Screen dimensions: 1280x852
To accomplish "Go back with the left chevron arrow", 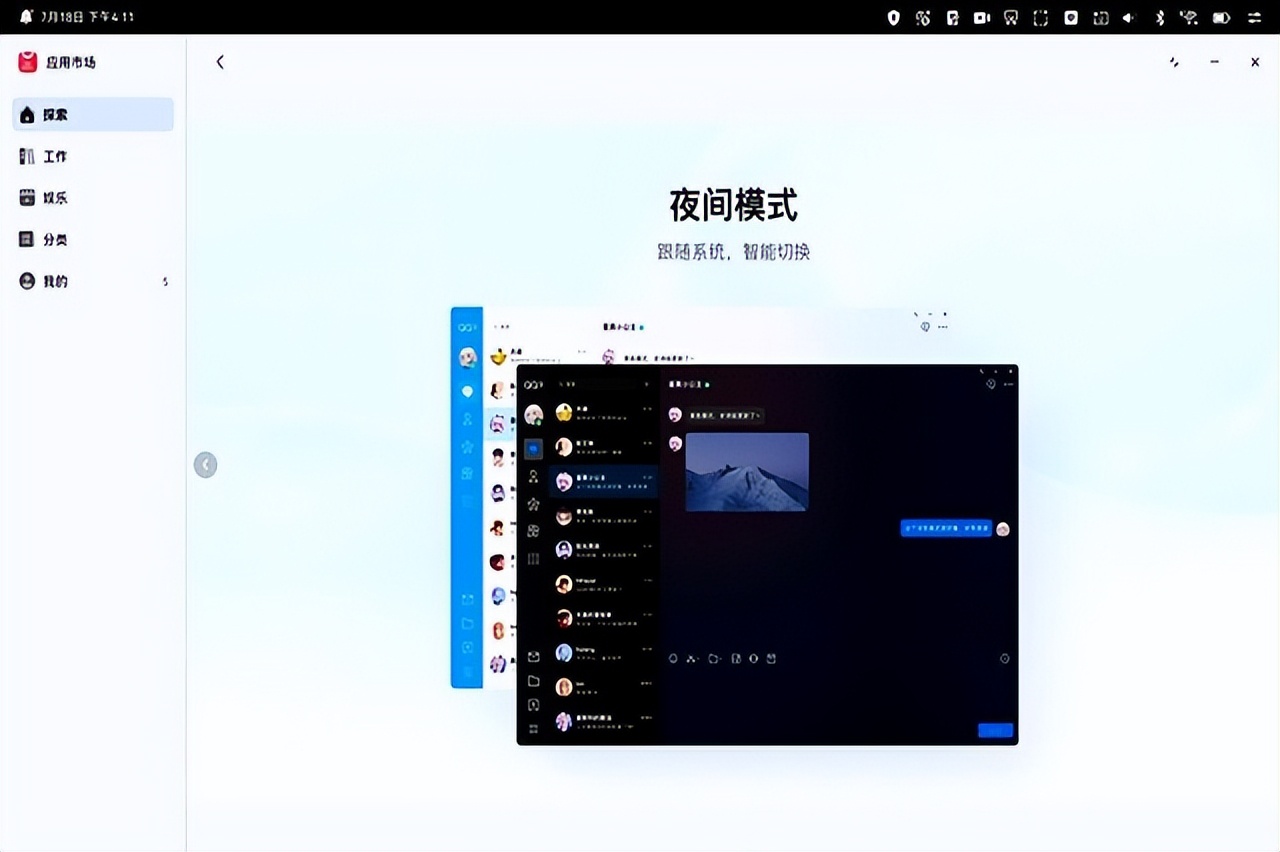I will click(x=220, y=62).
